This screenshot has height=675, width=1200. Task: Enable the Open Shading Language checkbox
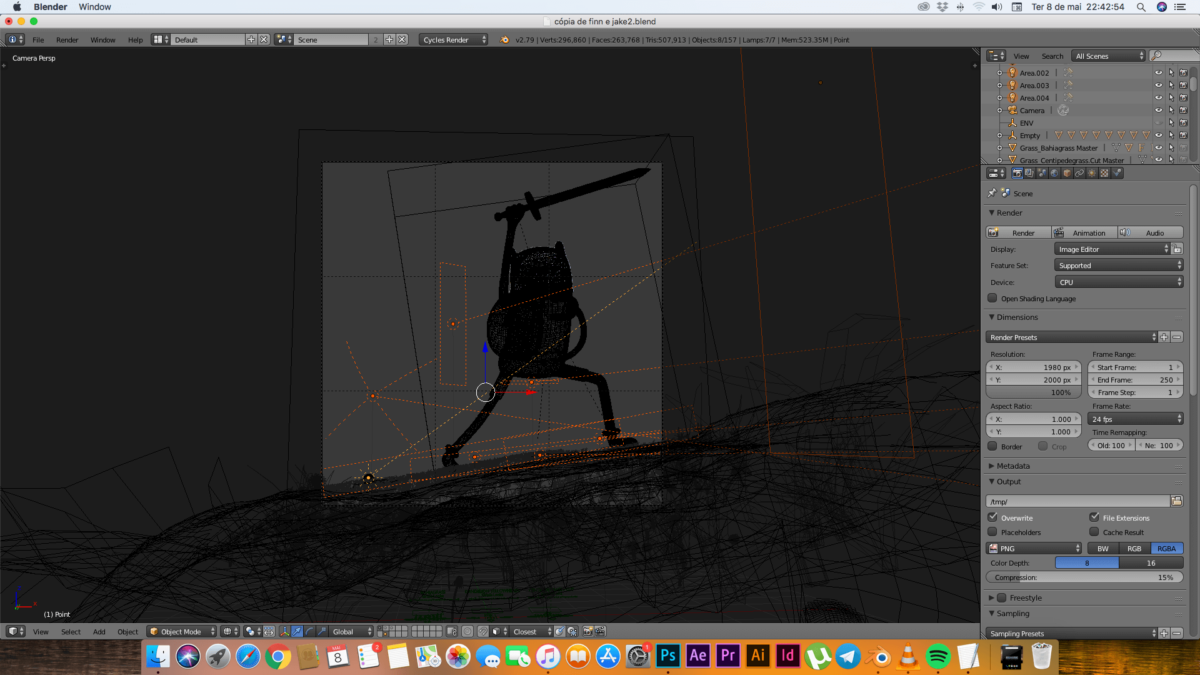point(993,298)
